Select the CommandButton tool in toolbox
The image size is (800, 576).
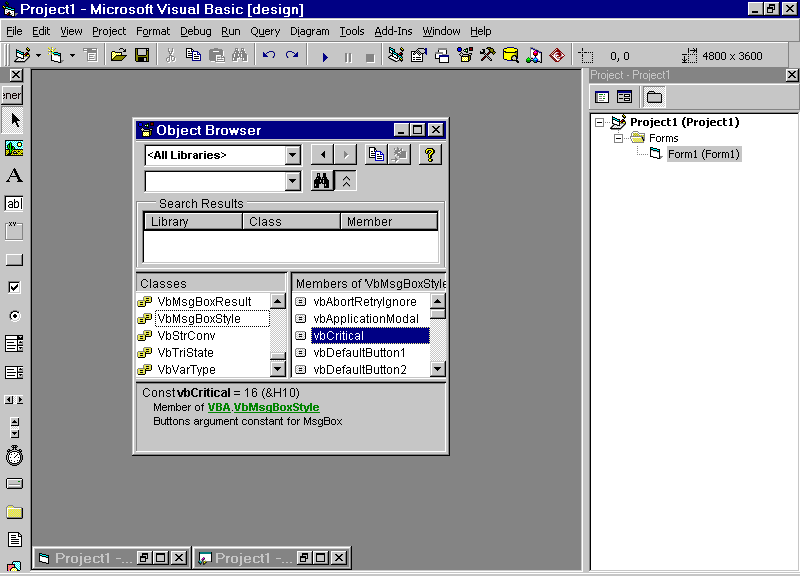(x=14, y=260)
